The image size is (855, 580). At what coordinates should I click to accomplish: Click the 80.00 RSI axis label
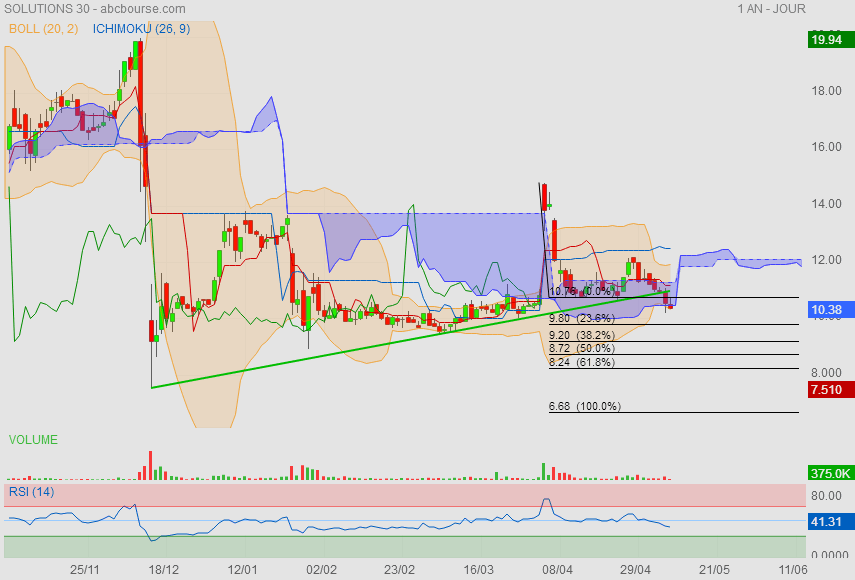click(x=826, y=496)
